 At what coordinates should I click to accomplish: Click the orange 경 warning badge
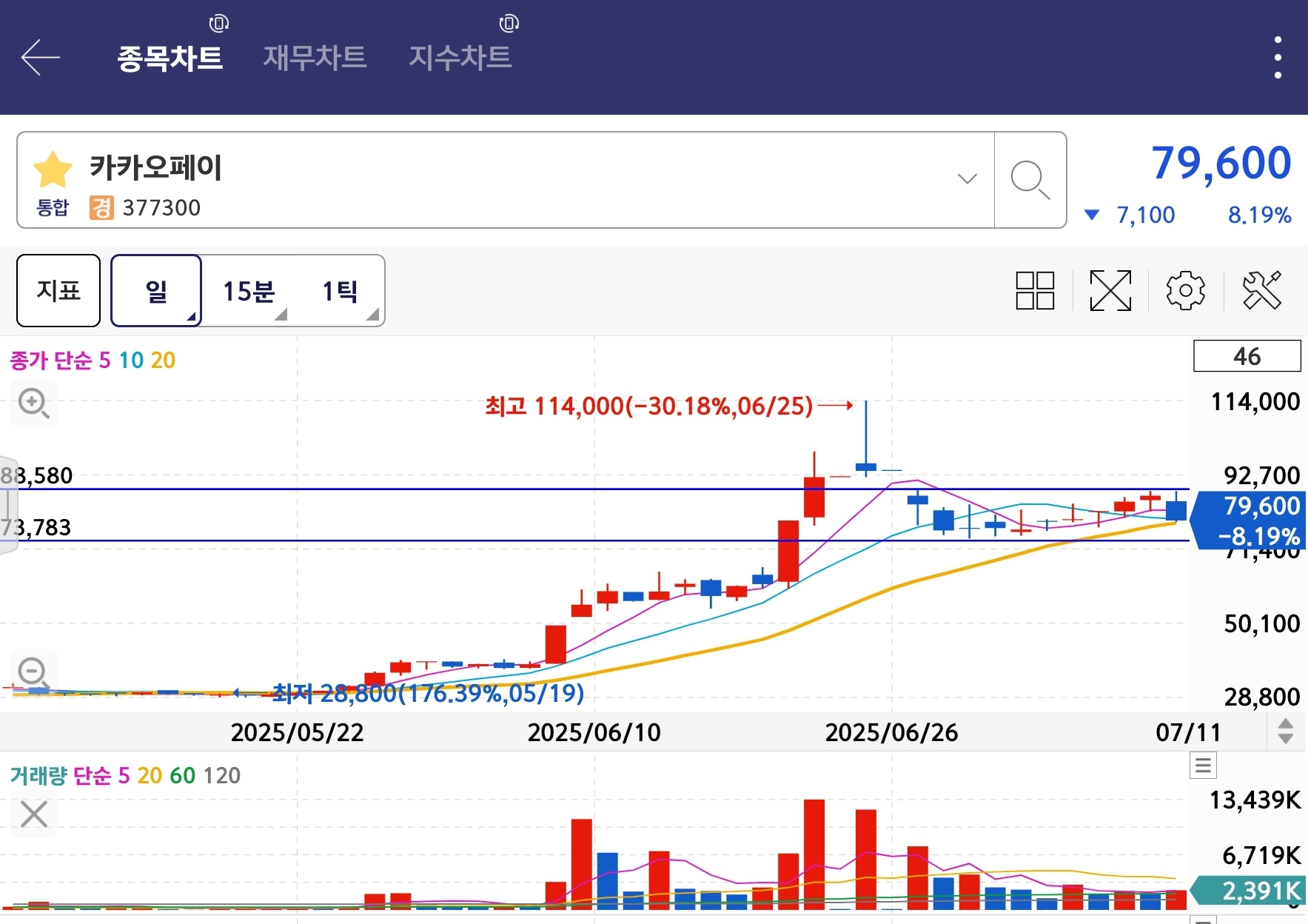(101, 207)
